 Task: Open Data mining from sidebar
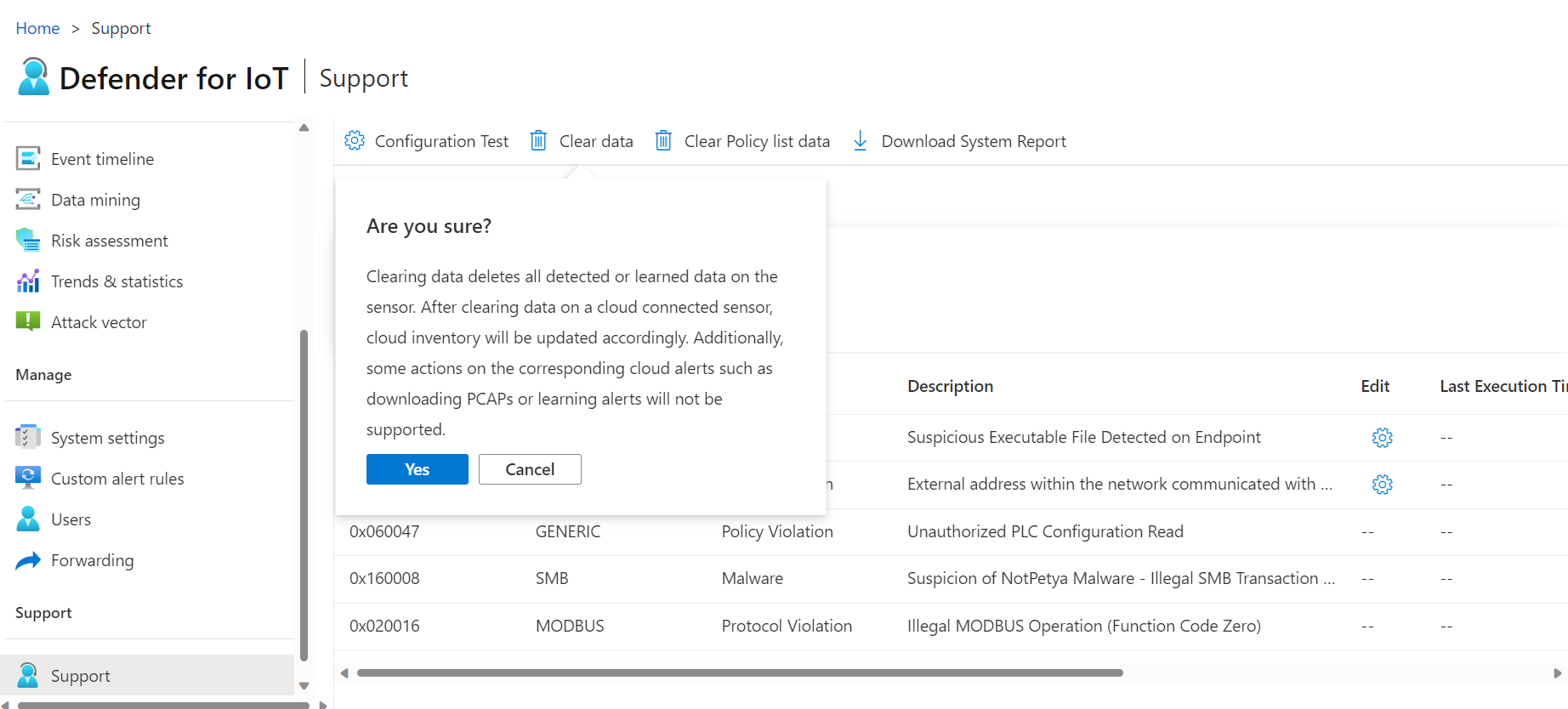[95, 200]
